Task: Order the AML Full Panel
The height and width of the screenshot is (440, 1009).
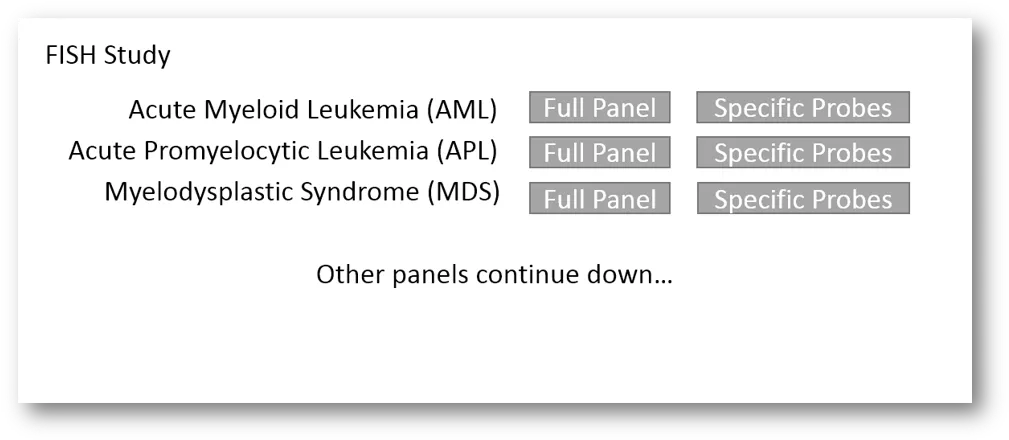Action: 600,107
